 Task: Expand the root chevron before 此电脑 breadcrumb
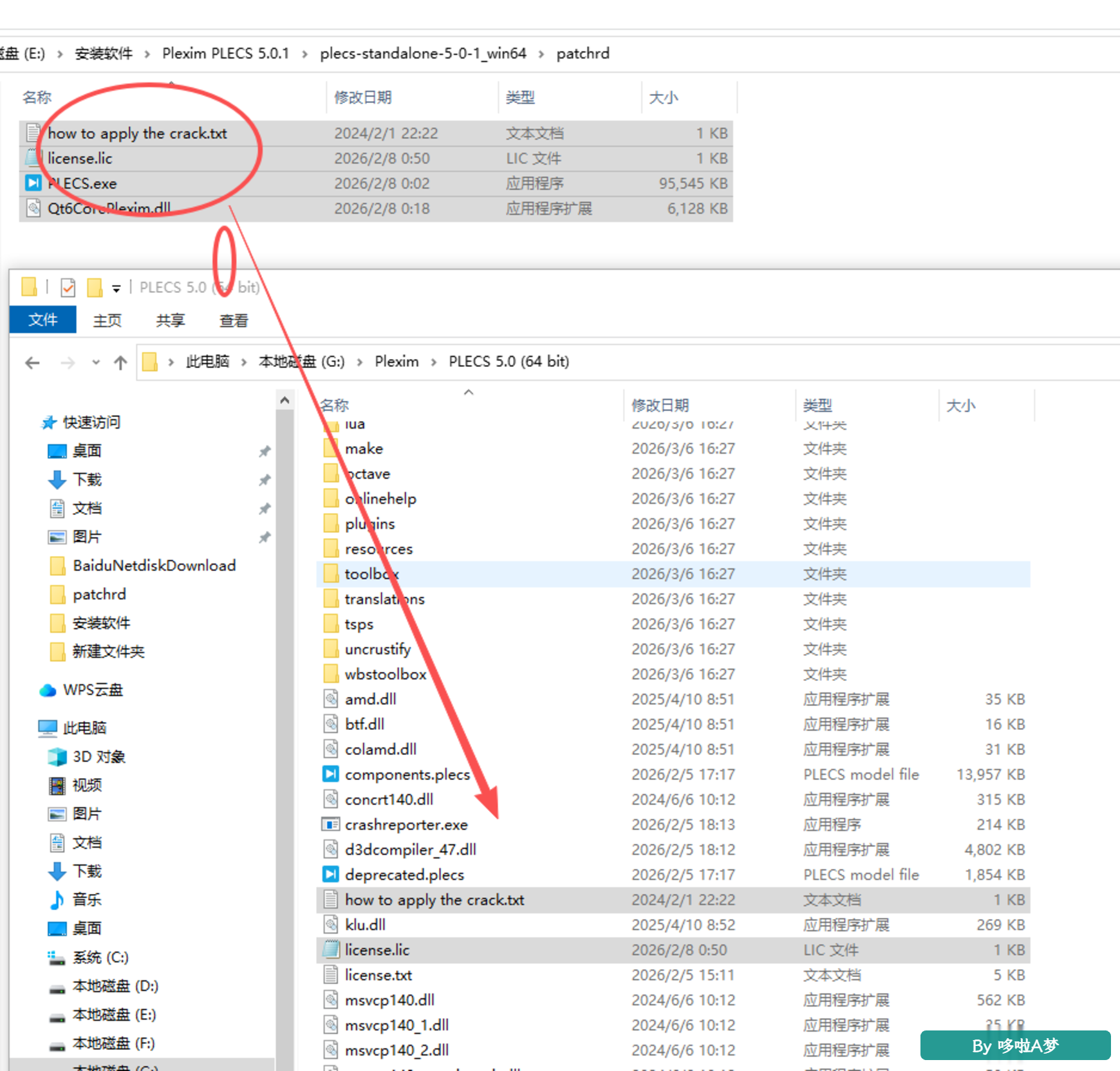point(171,362)
